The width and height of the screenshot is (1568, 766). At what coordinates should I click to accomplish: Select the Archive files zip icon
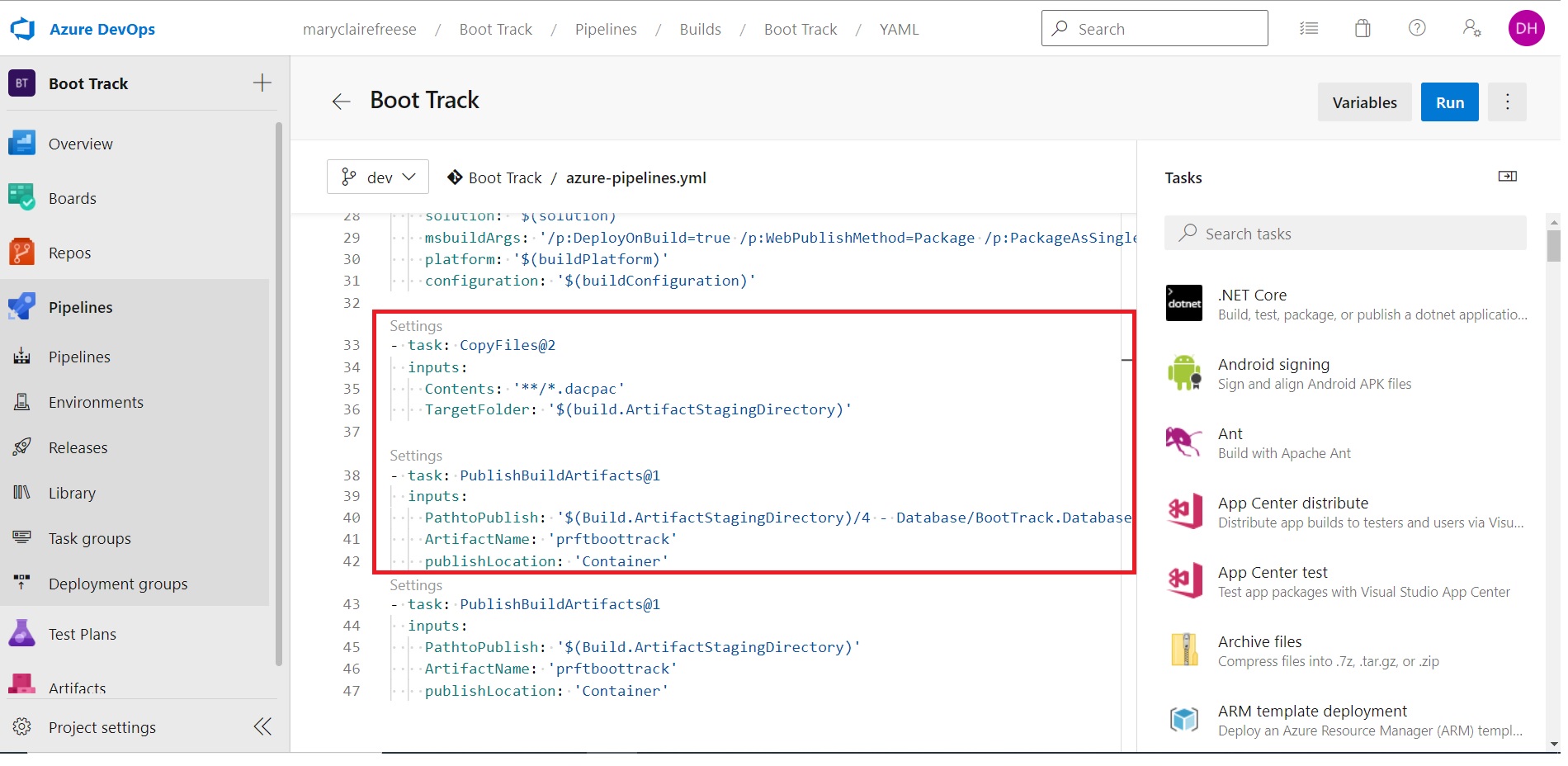point(1184,650)
